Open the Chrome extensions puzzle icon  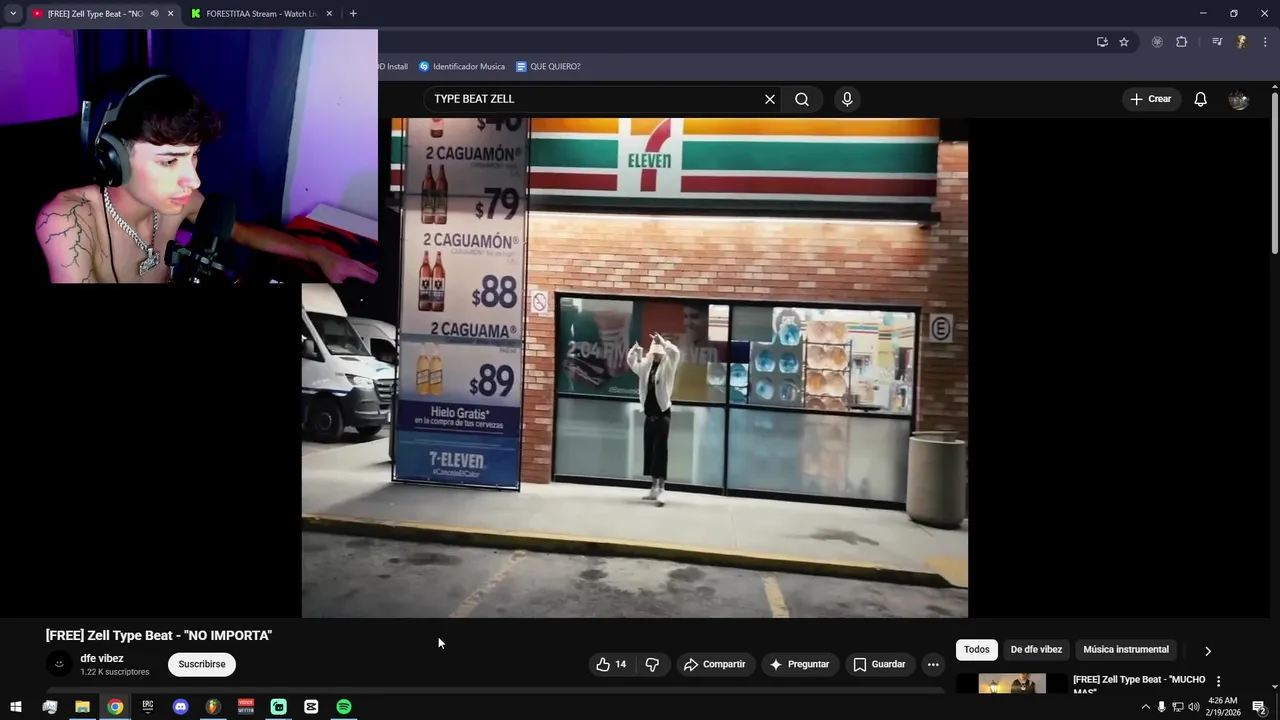pos(1181,42)
